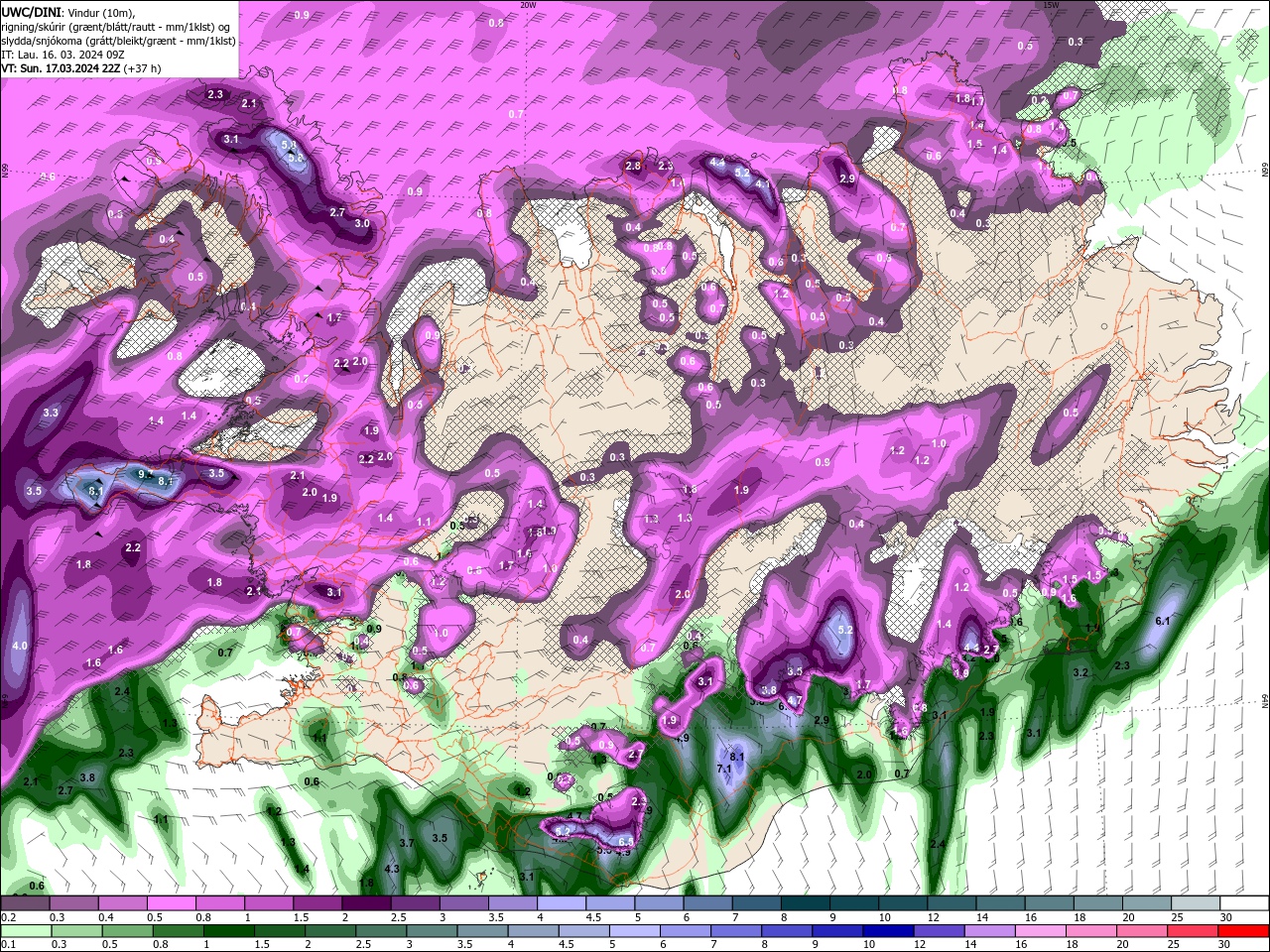This screenshot has width=1270, height=952.
Task: Select bright pink snow swatch labeled 0.5
Action: point(171,903)
